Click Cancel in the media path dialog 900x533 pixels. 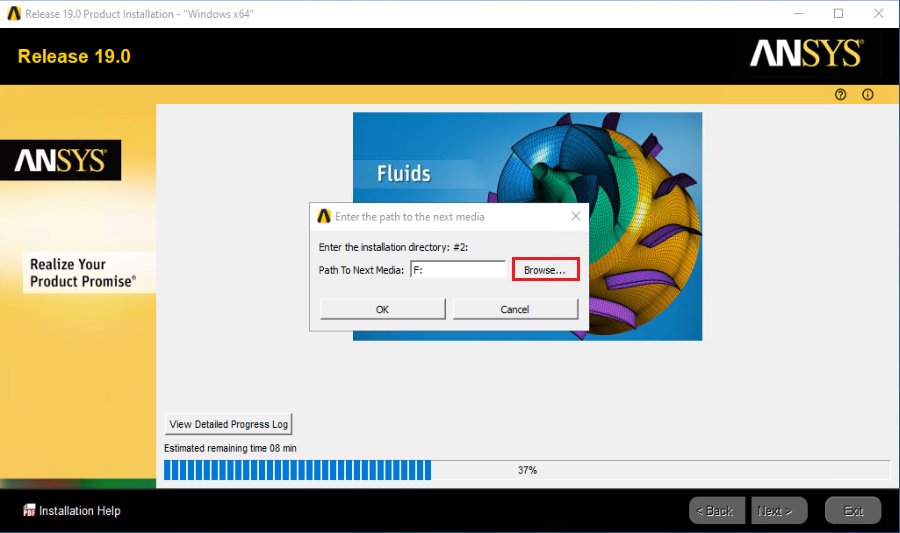tap(515, 309)
